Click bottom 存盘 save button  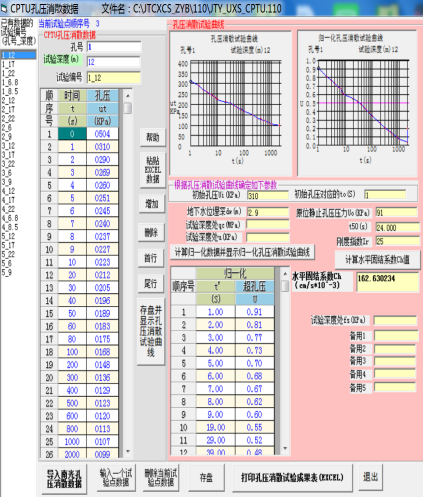point(206,478)
